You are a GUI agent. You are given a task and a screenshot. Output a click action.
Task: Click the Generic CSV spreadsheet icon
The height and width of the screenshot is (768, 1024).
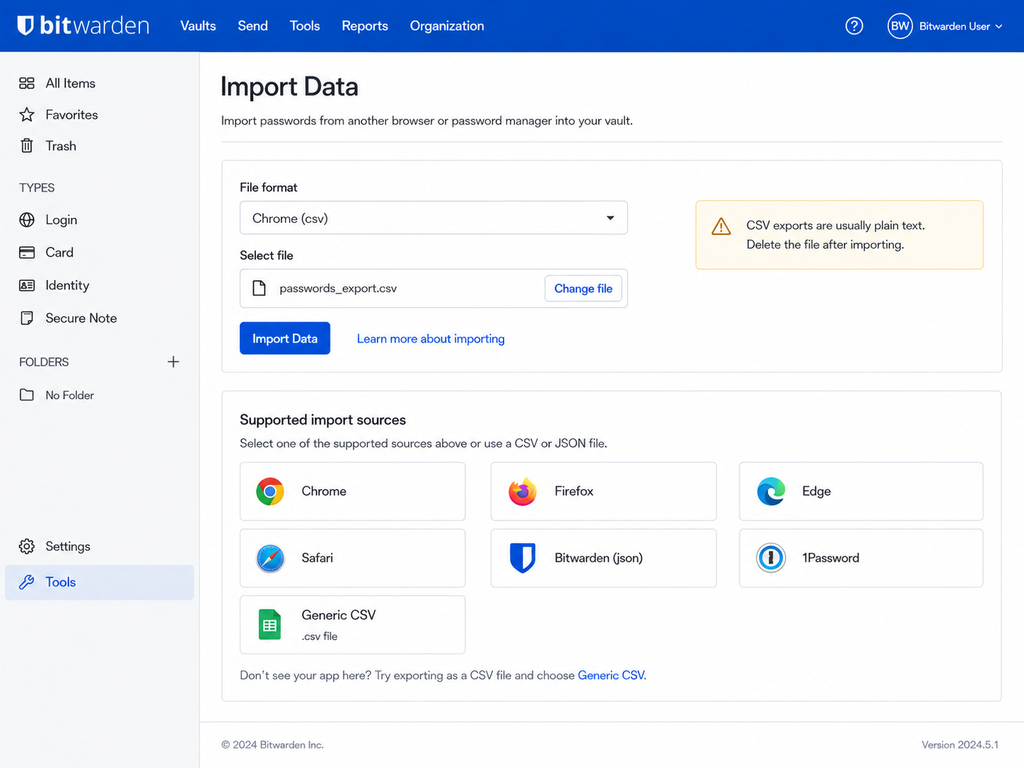[x=270, y=624]
